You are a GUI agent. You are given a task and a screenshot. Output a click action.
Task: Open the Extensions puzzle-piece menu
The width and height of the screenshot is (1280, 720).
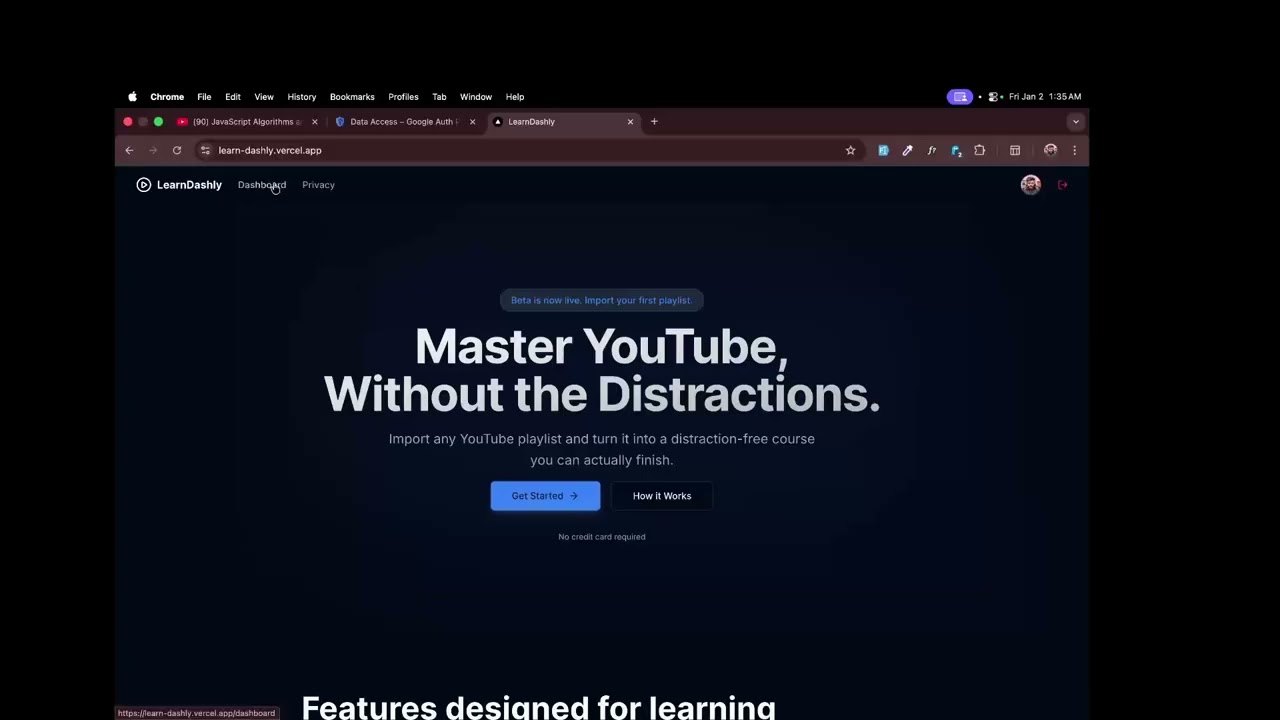pyautogui.click(x=980, y=150)
